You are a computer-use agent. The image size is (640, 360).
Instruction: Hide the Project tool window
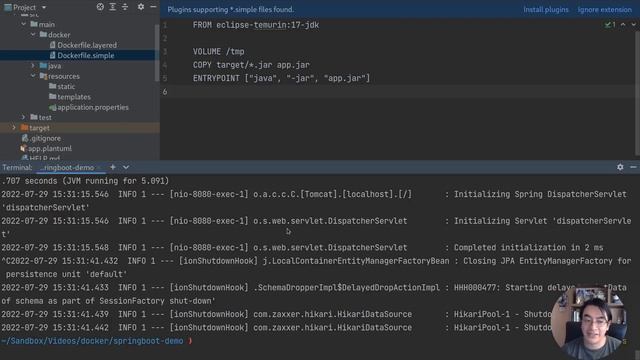(153, 7)
